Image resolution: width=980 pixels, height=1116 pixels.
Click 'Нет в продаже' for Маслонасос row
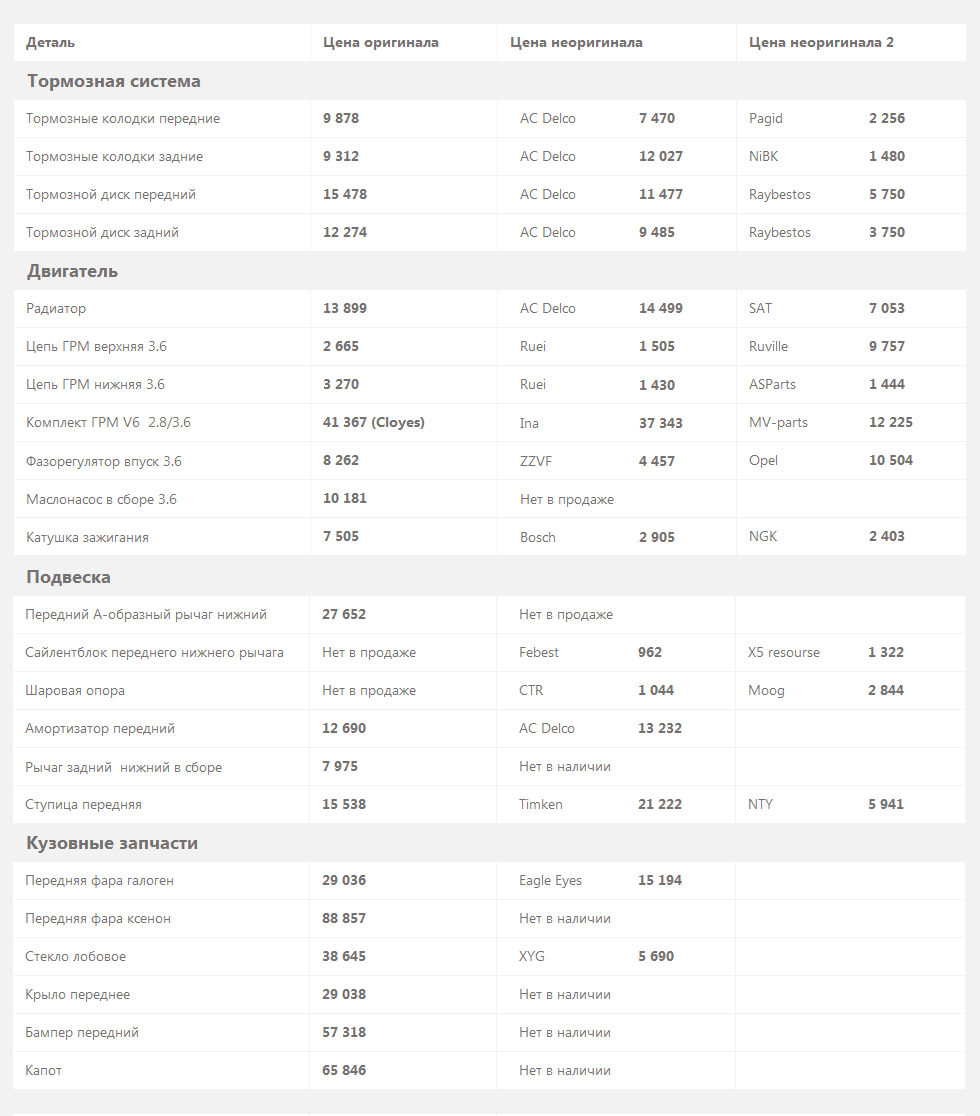tap(567, 500)
